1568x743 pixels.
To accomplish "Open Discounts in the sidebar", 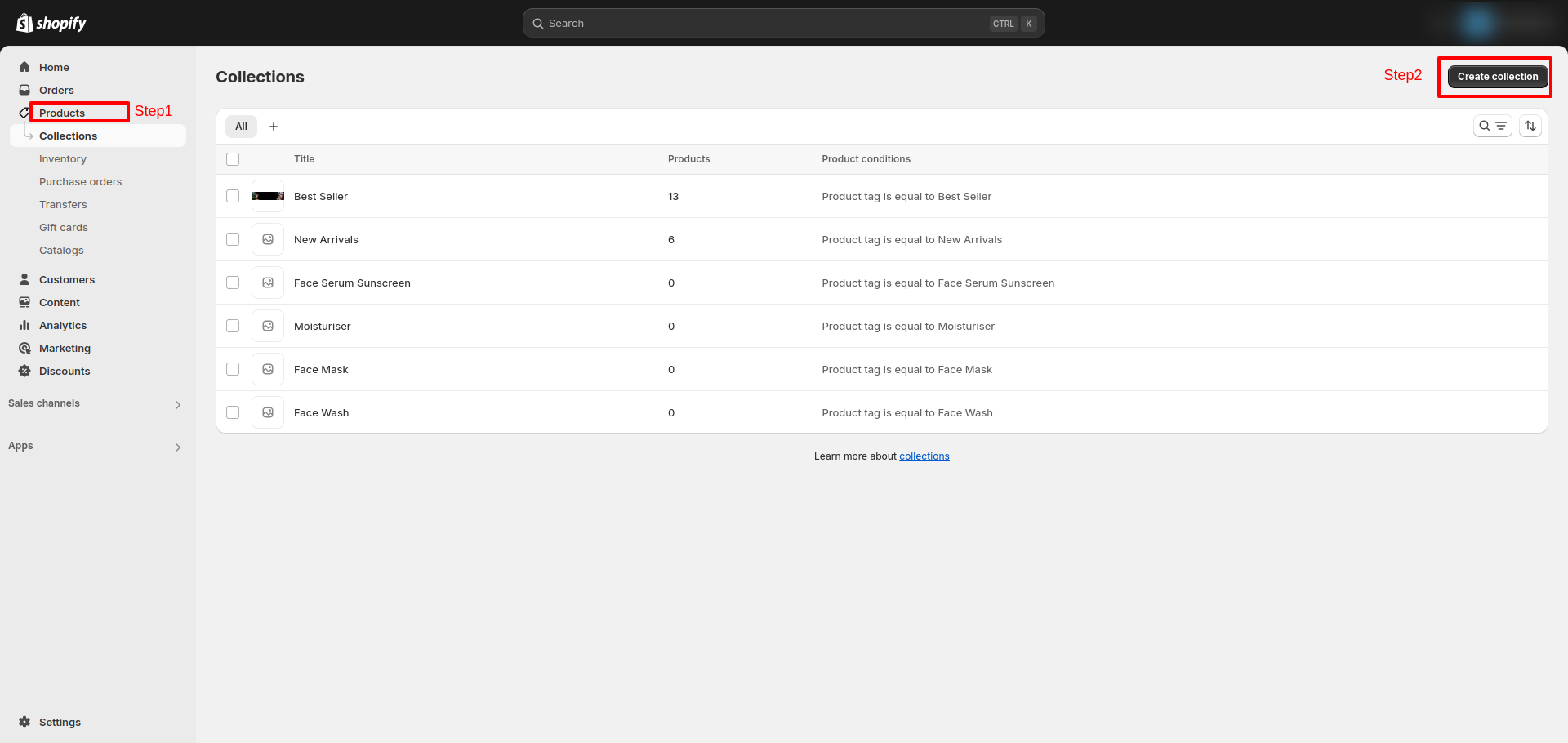I will 65,371.
